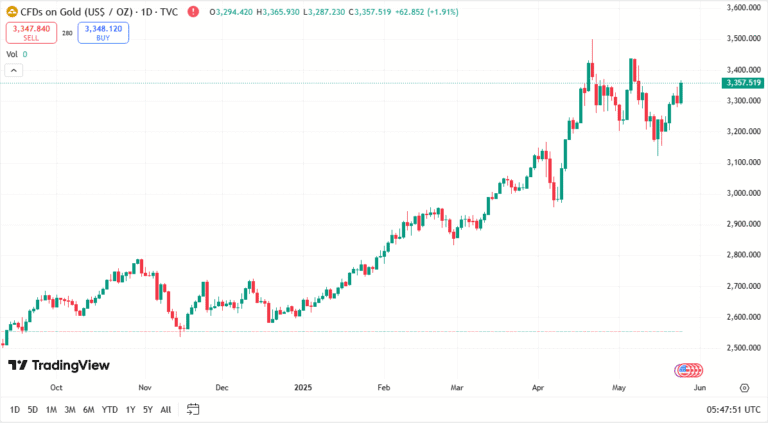Open chart settings hexagon icon

(744, 387)
